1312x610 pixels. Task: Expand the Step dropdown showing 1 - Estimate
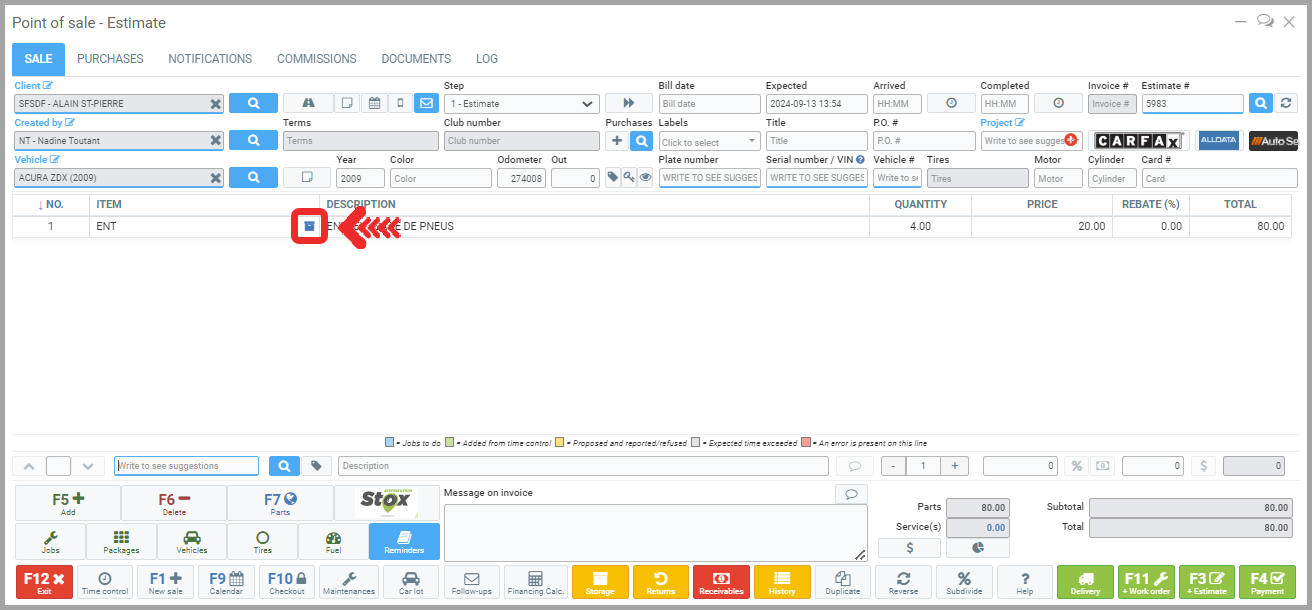coord(521,104)
